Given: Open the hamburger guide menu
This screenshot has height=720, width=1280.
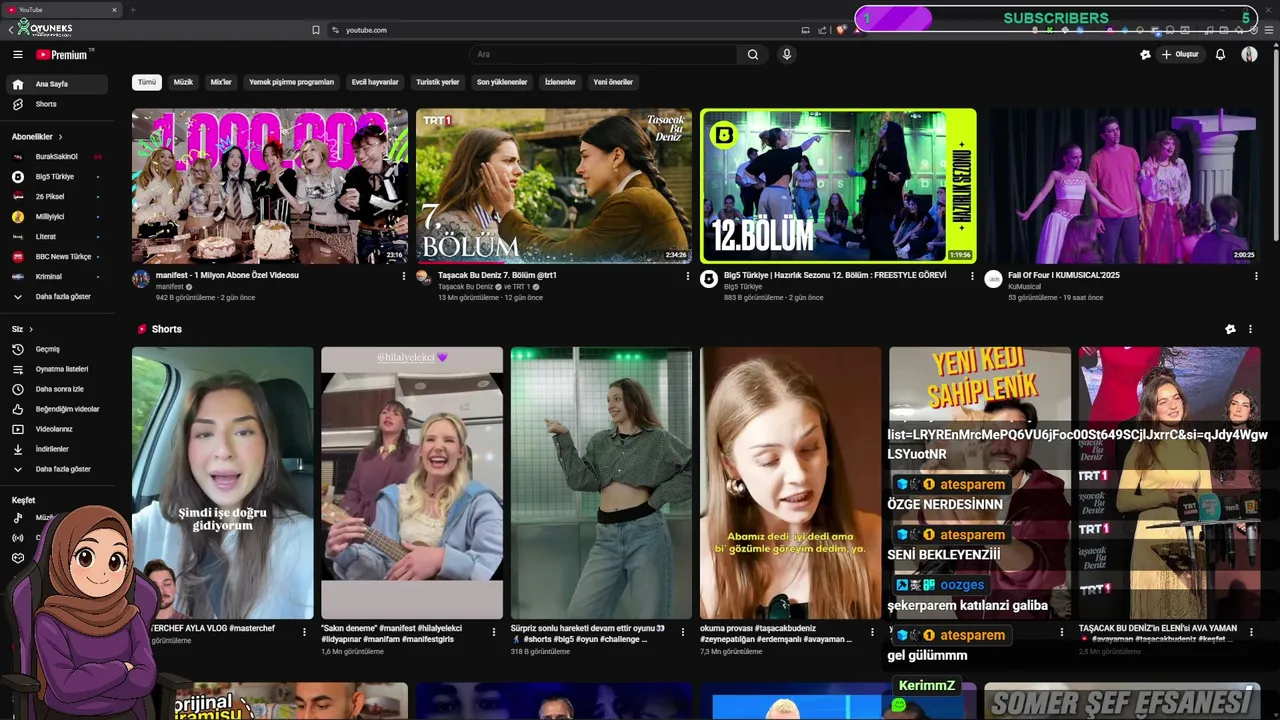Looking at the screenshot, I should pyautogui.click(x=17, y=55).
